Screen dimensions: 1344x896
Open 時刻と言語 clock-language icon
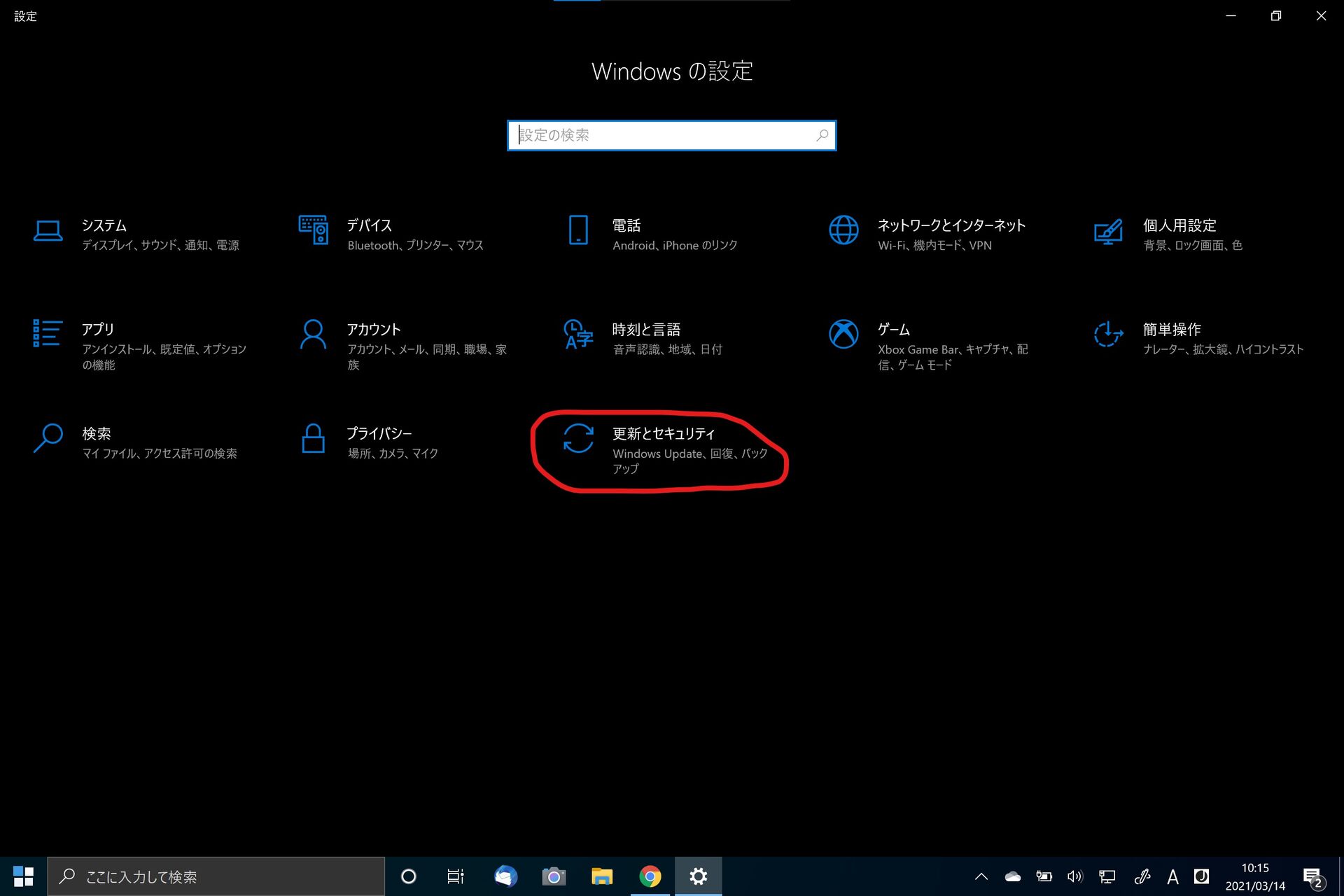point(578,334)
